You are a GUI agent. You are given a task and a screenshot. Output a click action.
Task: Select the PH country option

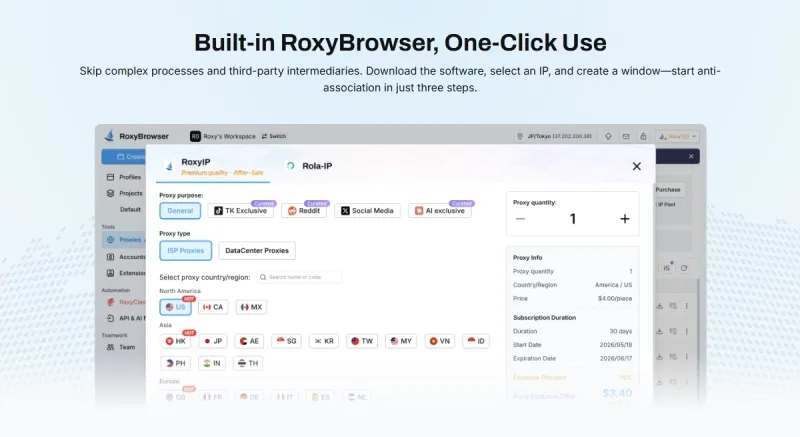tap(175, 363)
